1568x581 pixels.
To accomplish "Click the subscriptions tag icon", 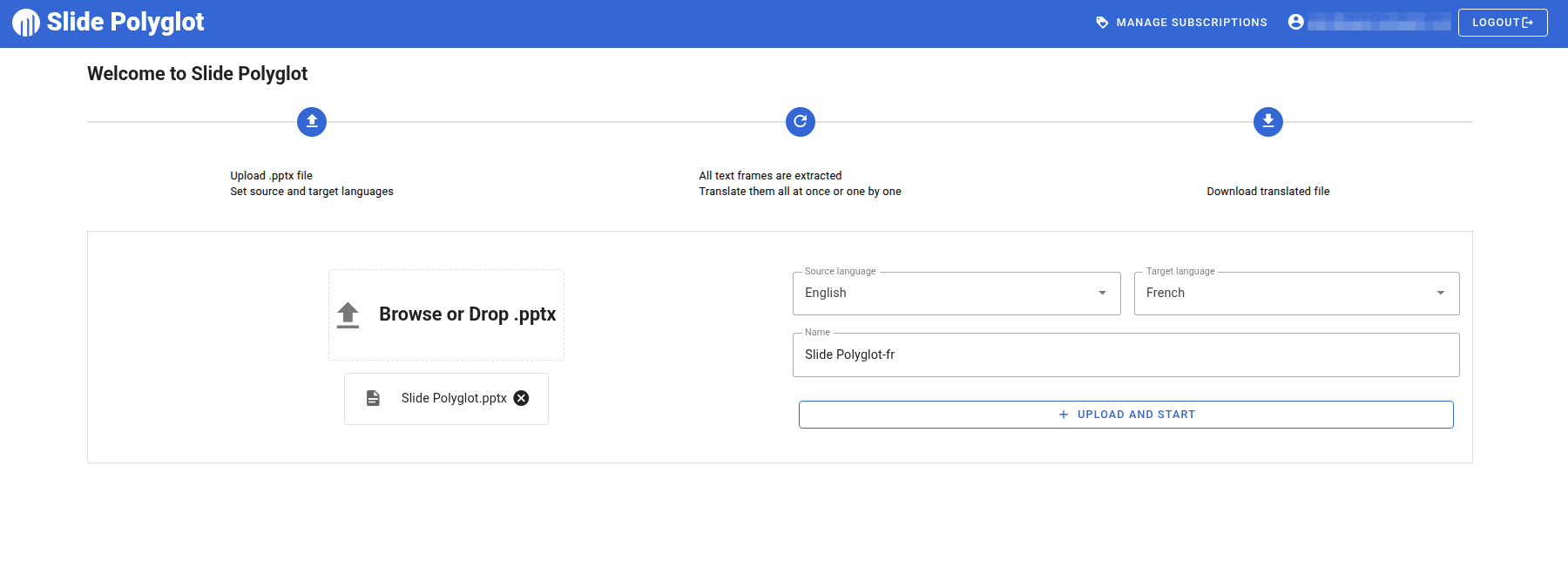I will coord(1102,23).
